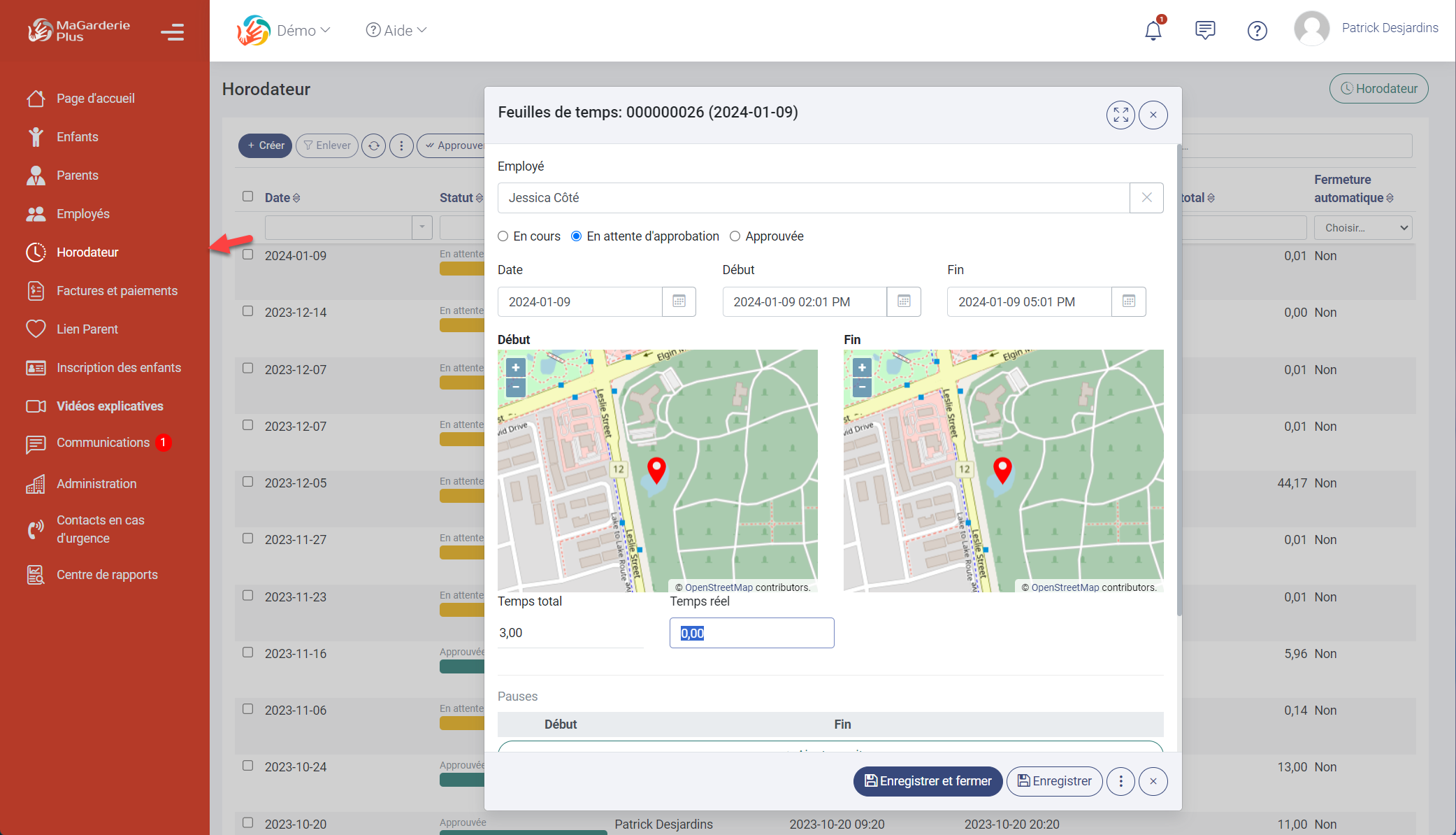Viewport: 1456px width, 835px height.
Task: Collapse the sidebar with the hamburger icon
Action: (x=173, y=32)
